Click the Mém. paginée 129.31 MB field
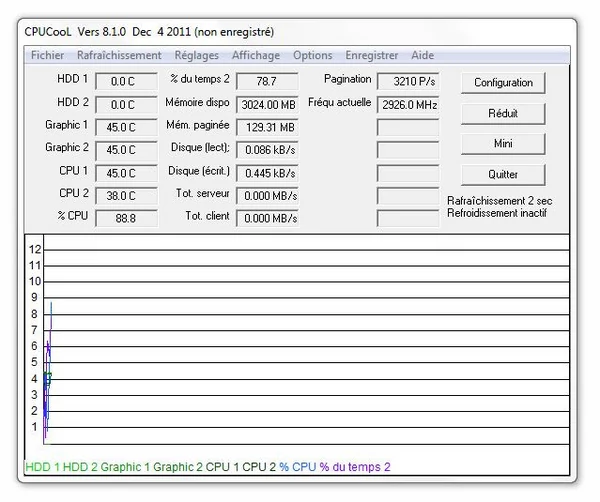Image resolution: width=600 pixels, height=502 pixels. 267,127
